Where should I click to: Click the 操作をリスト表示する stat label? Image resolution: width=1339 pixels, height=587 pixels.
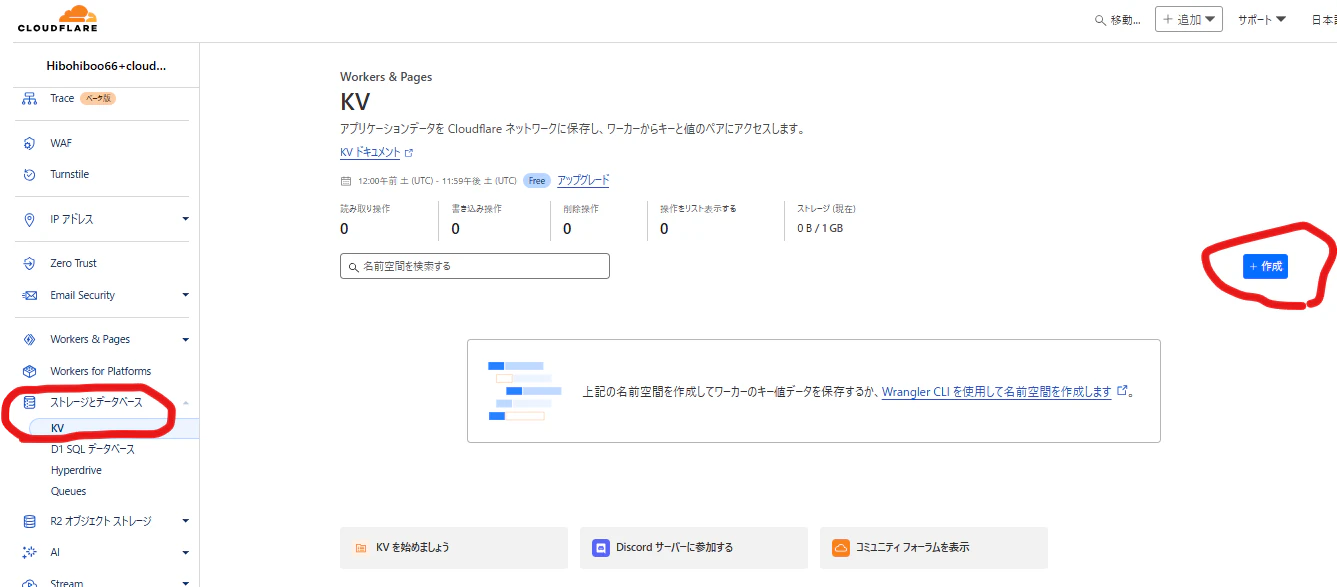coord(698,209)
